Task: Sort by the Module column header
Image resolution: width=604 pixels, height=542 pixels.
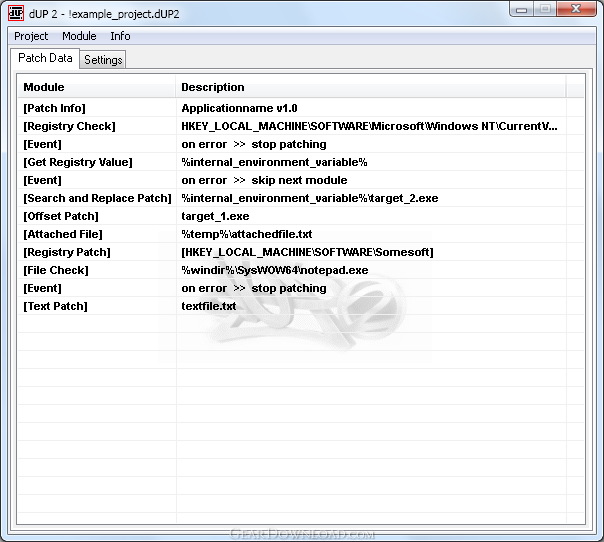Action: pos(96,87)
